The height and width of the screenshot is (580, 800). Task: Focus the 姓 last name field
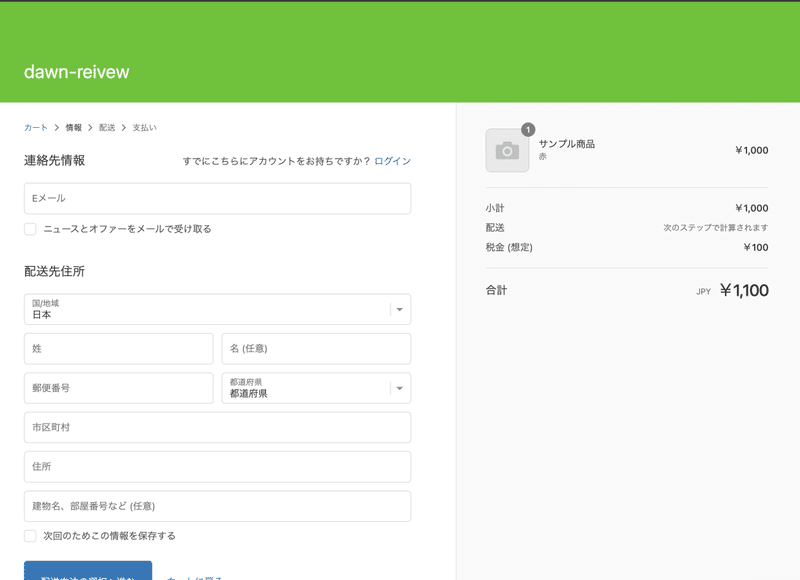(x=118, y=349)
